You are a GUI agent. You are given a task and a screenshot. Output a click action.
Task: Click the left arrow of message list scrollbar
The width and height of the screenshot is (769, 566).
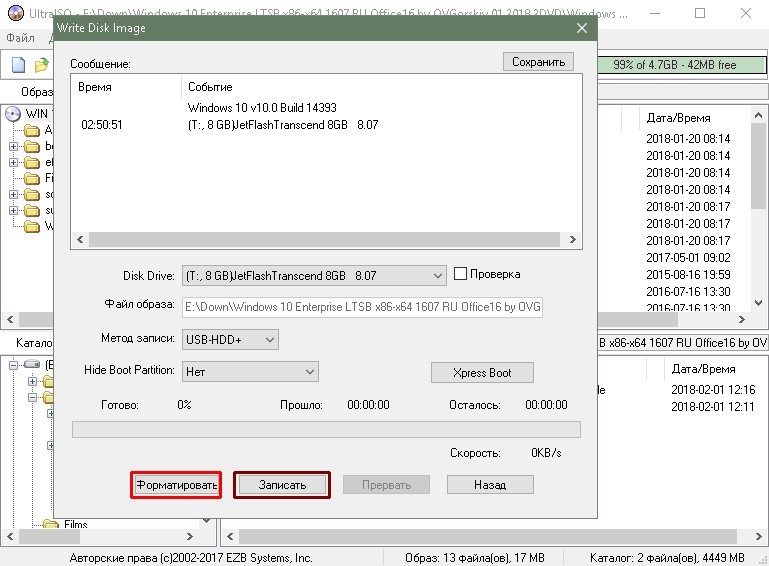click(x=80, y=240)
